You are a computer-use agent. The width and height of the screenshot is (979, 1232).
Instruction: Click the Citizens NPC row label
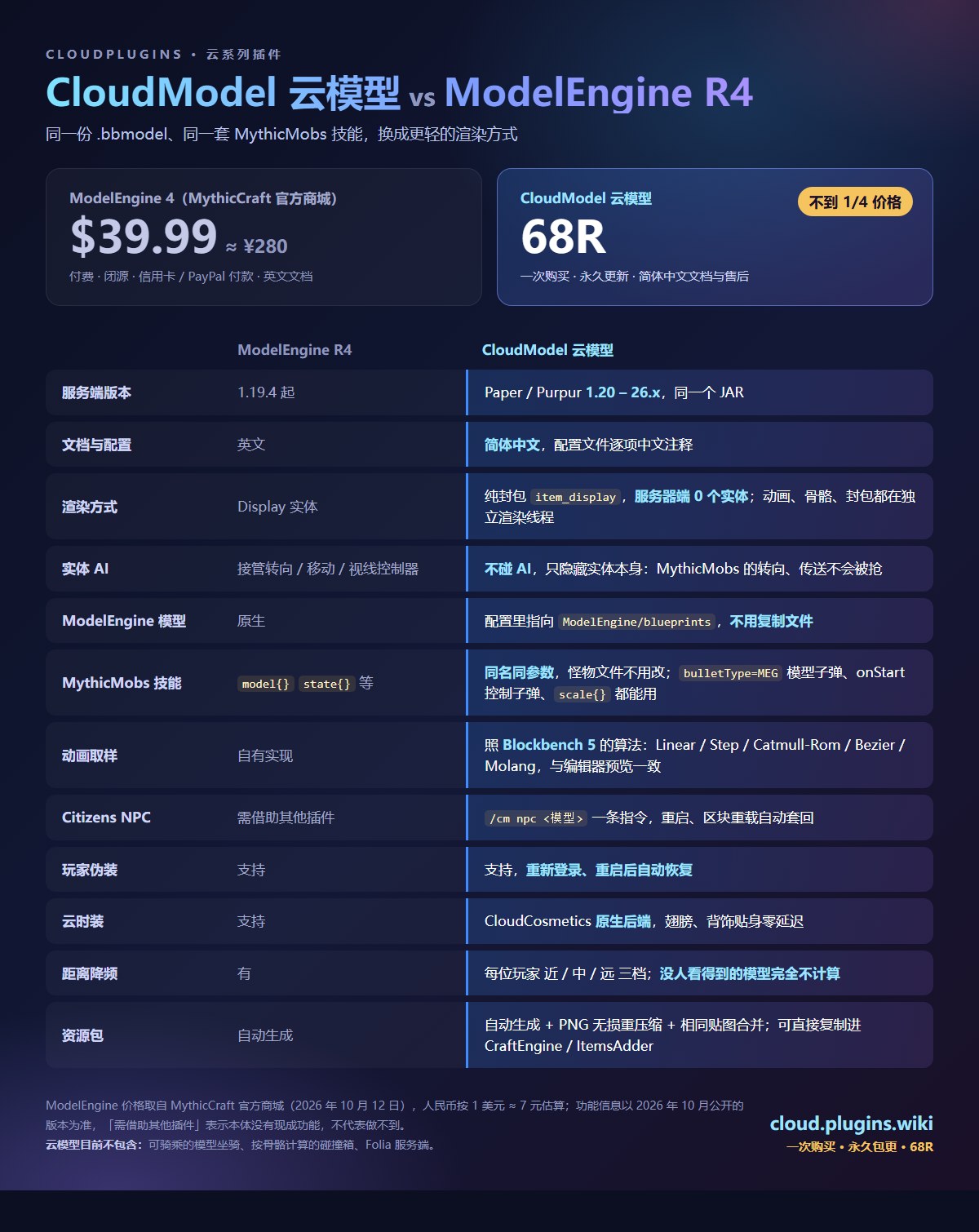coord(106,818)
